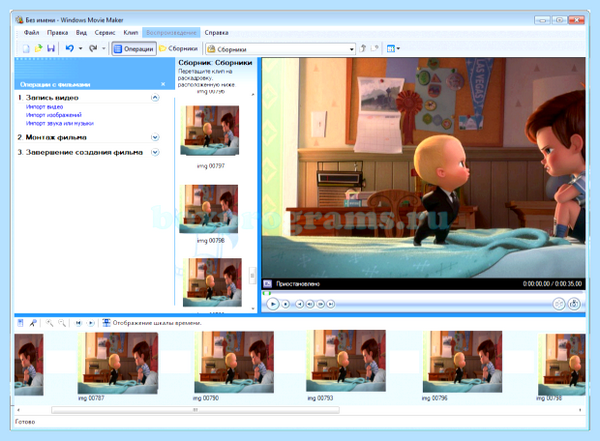Stop the preview playback
The width and height of the screenshot is (600, 441).
(x=285, y=304)
